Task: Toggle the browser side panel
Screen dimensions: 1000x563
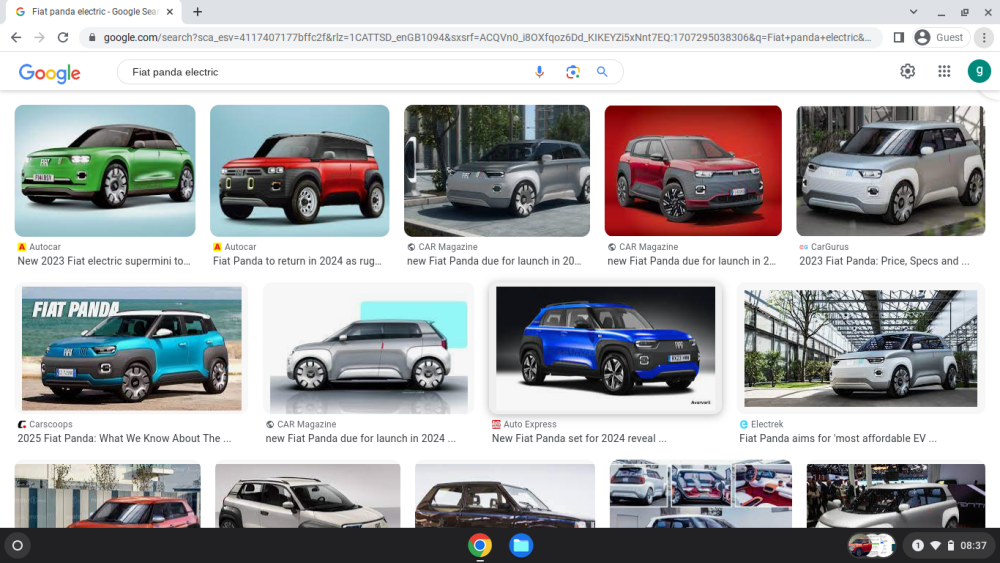Action: [x=899, y=38]
